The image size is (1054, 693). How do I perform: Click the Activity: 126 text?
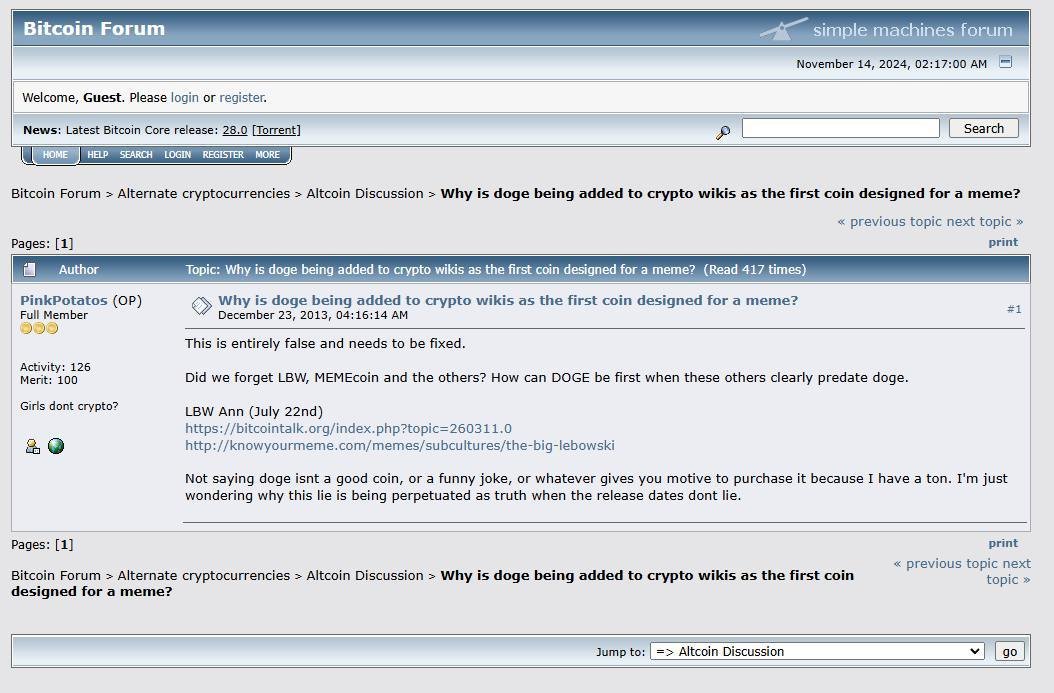pyautogui.click(x=55, y=367)
